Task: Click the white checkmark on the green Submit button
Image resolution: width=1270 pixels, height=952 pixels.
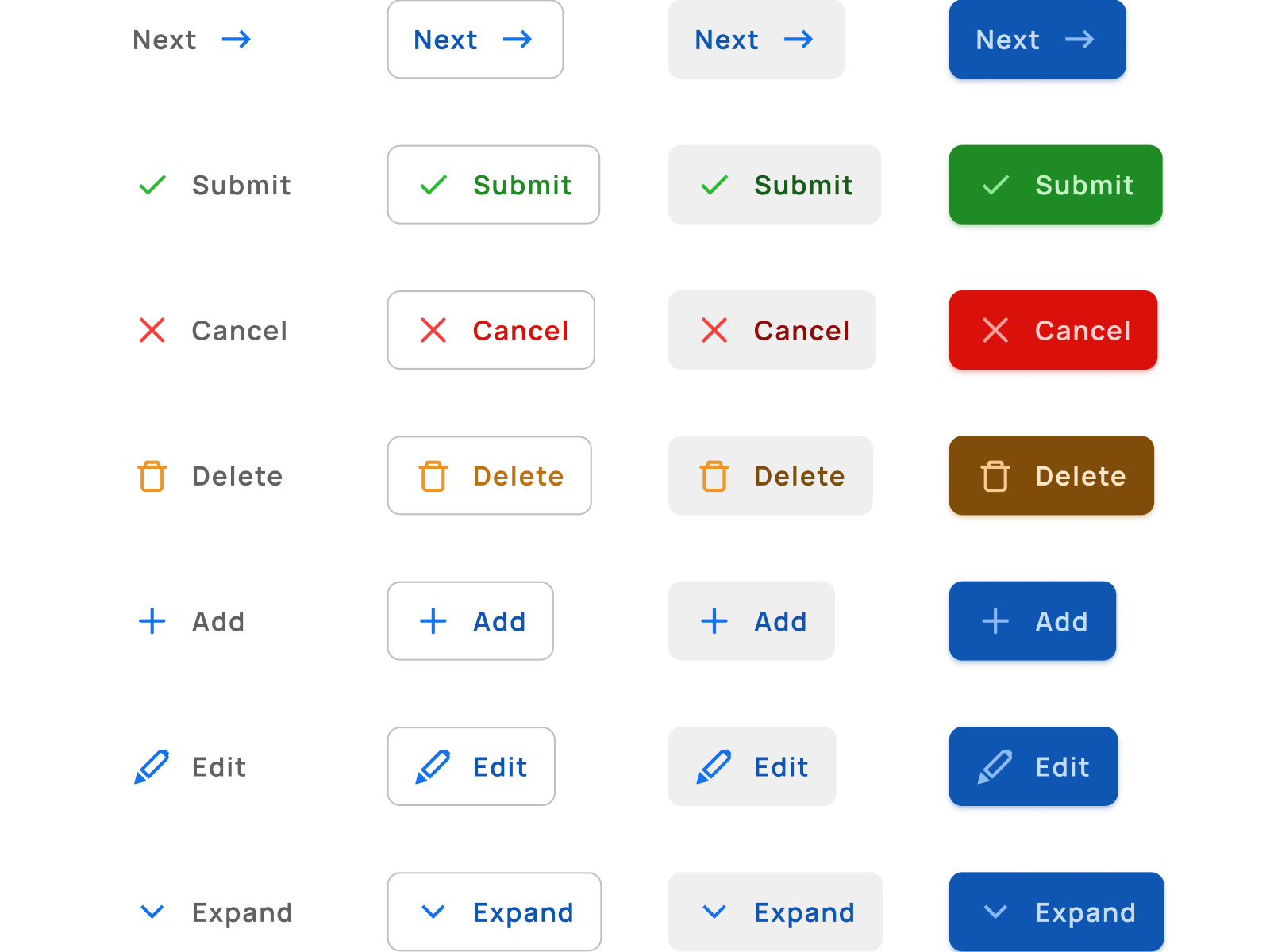Action: [995, 185]
